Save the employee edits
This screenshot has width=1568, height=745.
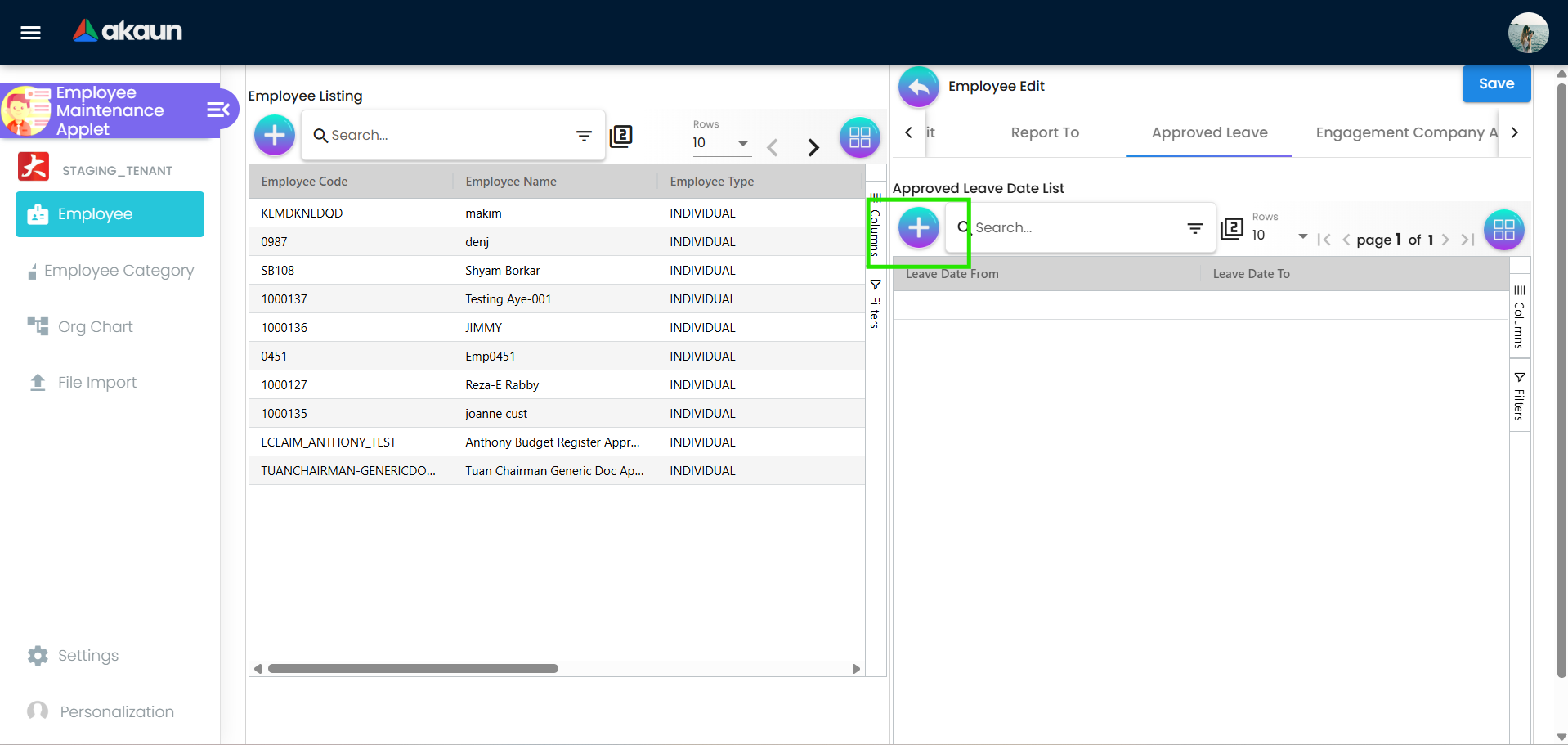(1495, 84)
